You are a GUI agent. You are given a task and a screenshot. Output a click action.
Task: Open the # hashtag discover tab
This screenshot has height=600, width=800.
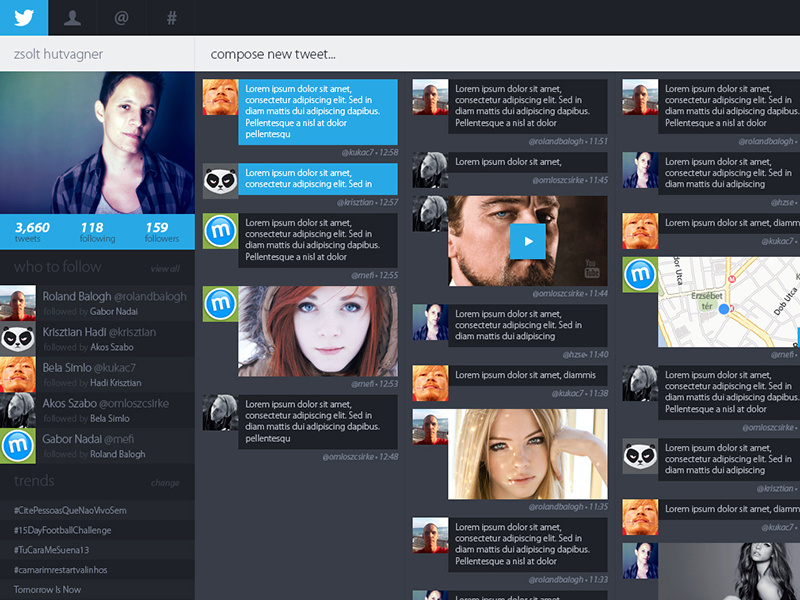[x=171, y=17]
